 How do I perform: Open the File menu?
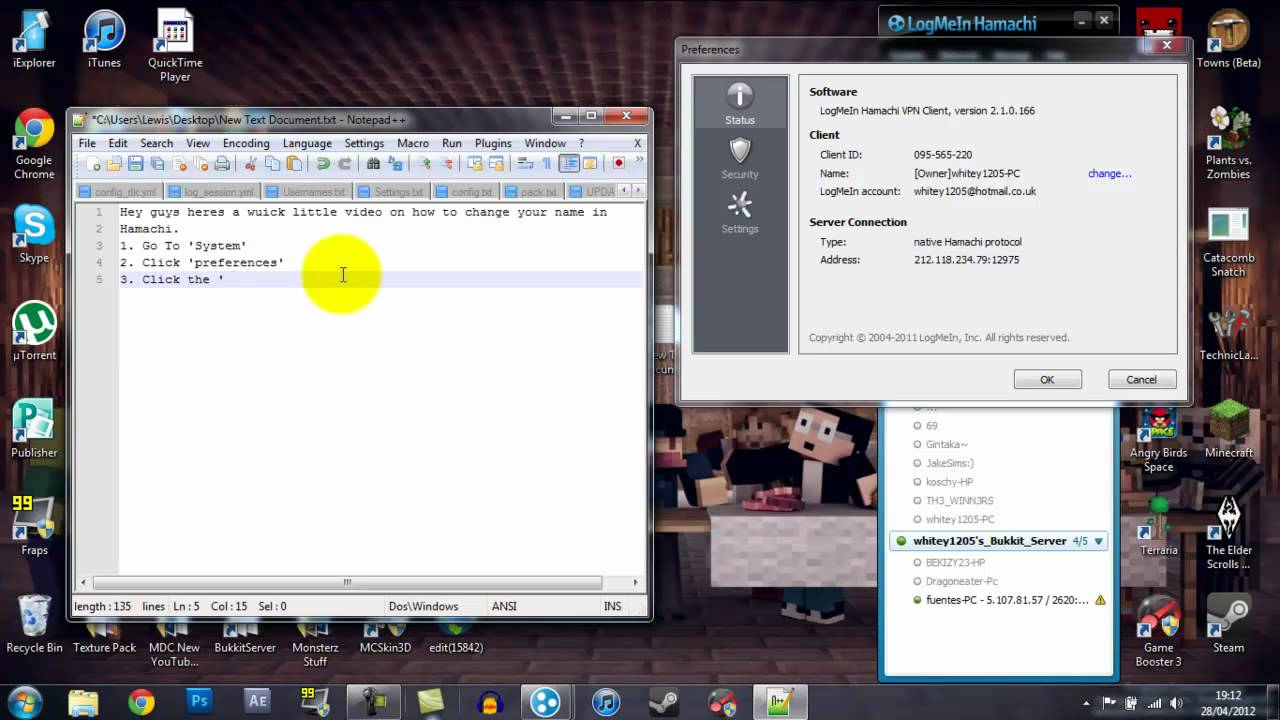[88, 143]
